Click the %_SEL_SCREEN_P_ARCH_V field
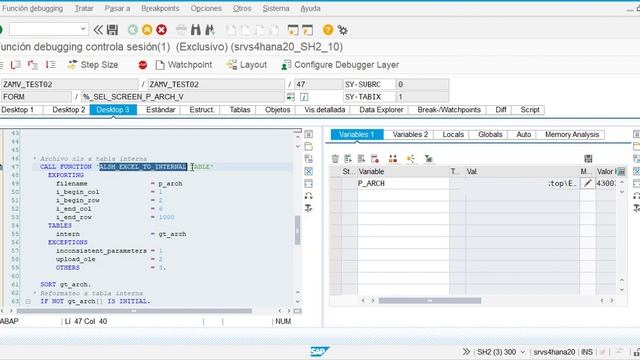Viewport: 640px width, 360px height. (x=183, y=97)
